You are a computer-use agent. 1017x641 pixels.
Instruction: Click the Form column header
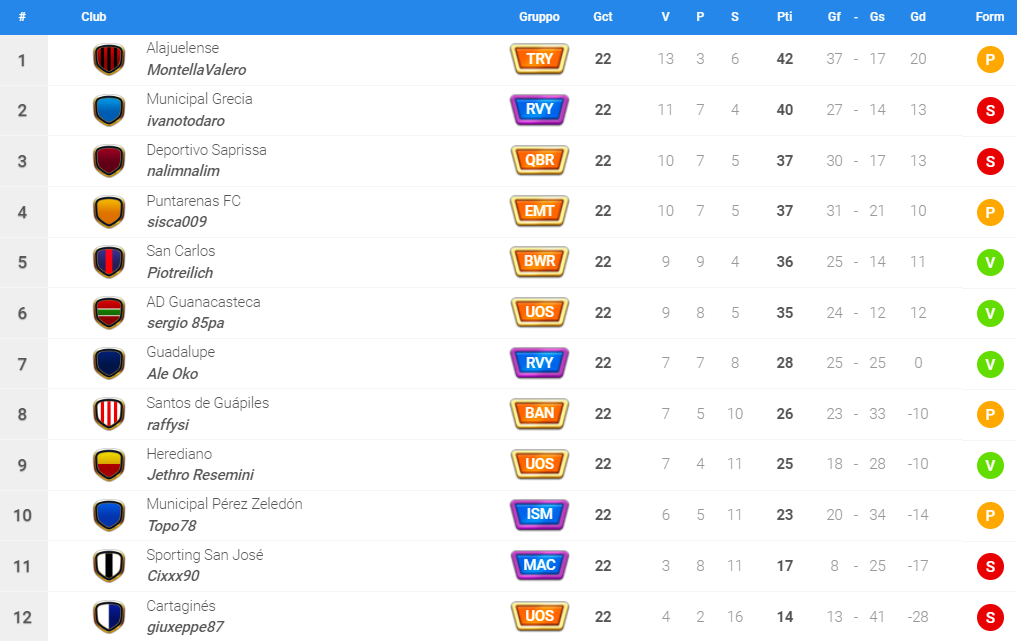990,17
